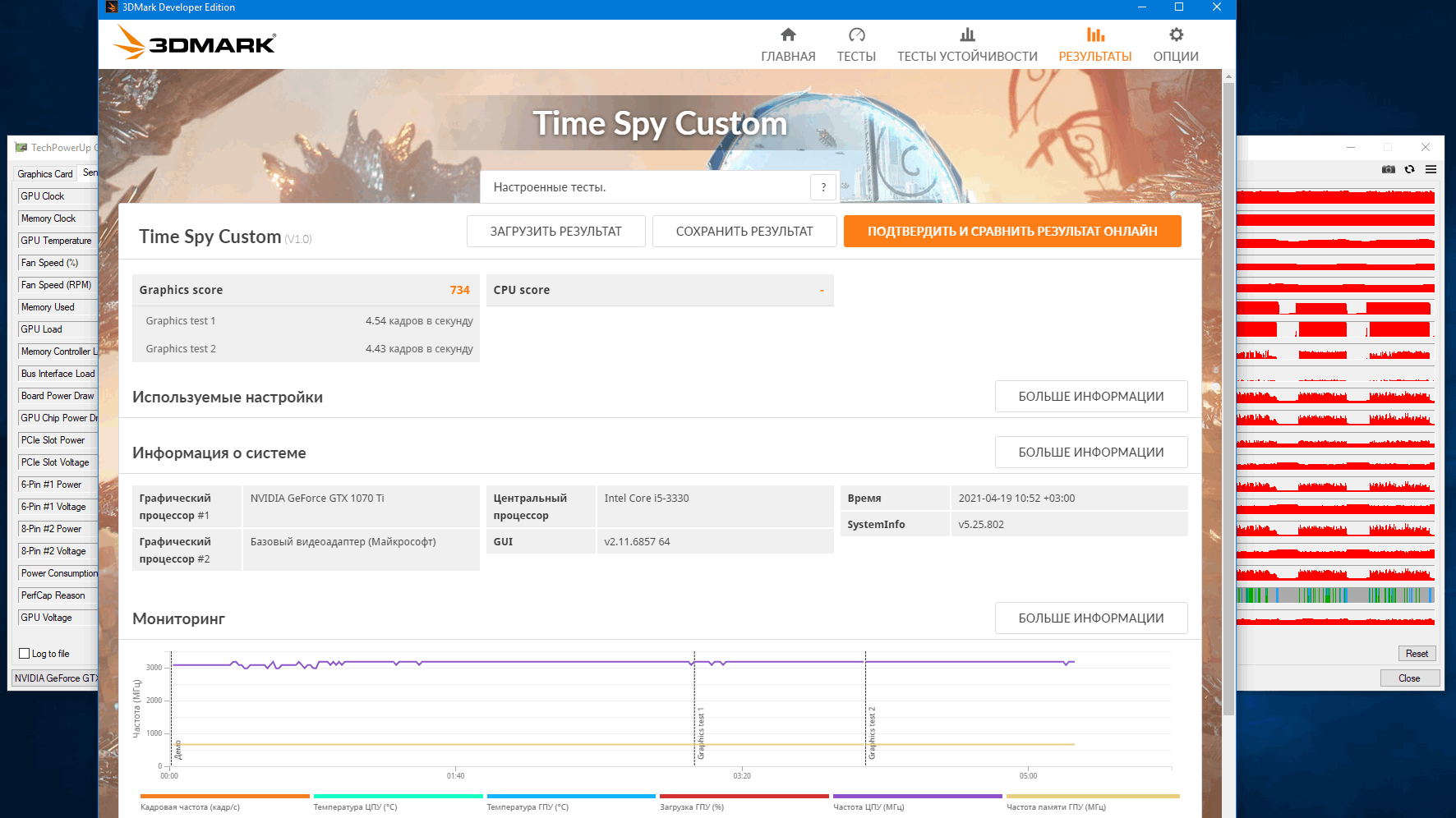Click GPU-Z refresh icon
1456x818 pixels.
(1410, 169)
